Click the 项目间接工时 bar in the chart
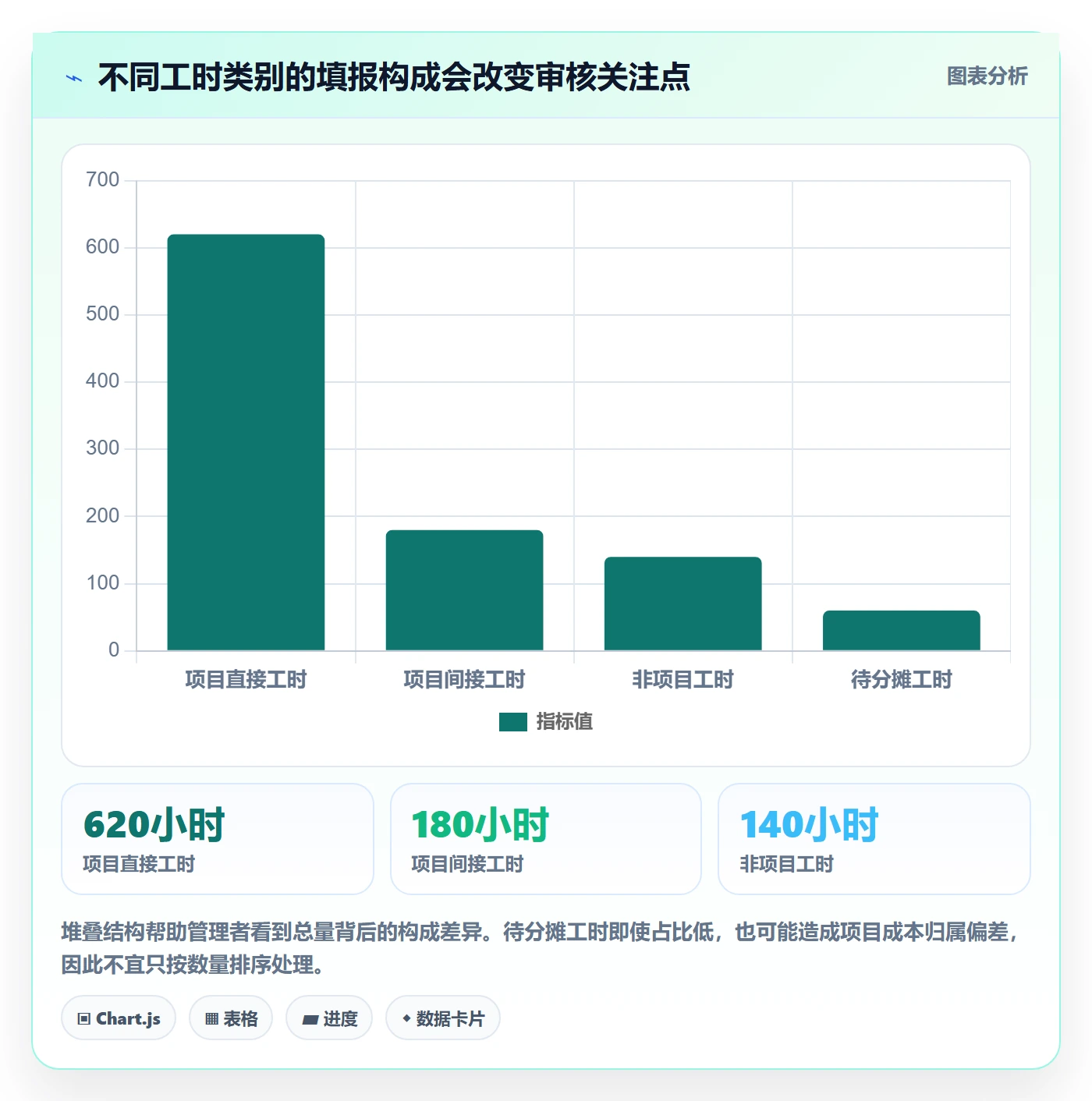The width and height of the screenshot is (1092, 1101). tap(464, 590)
